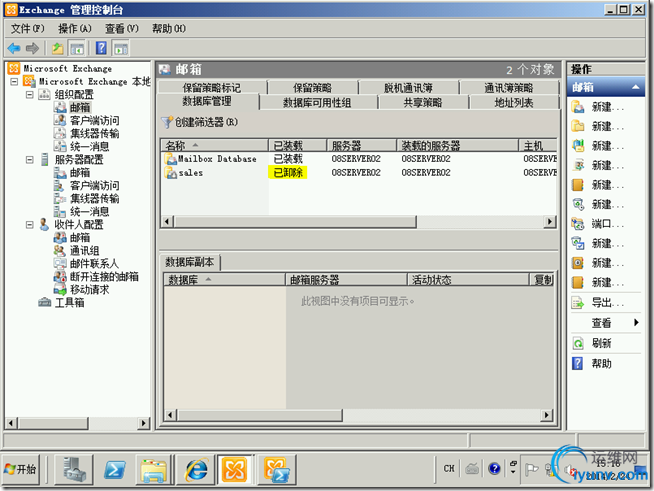Click 创建筛选器(R) button
The image size is (654, 491).
tap(200, 122)
